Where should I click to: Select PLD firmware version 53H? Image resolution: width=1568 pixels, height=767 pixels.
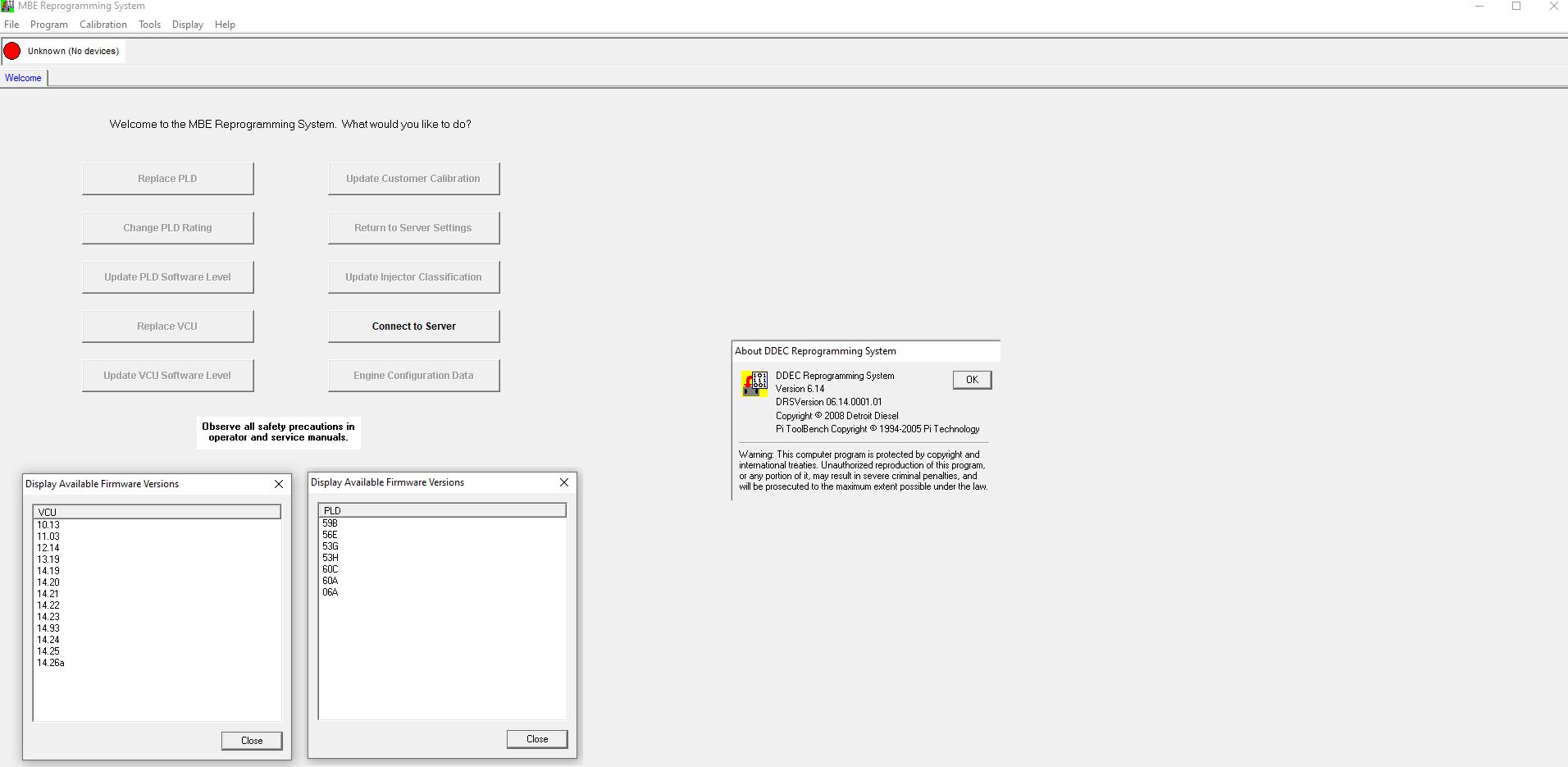coord(330,558)
